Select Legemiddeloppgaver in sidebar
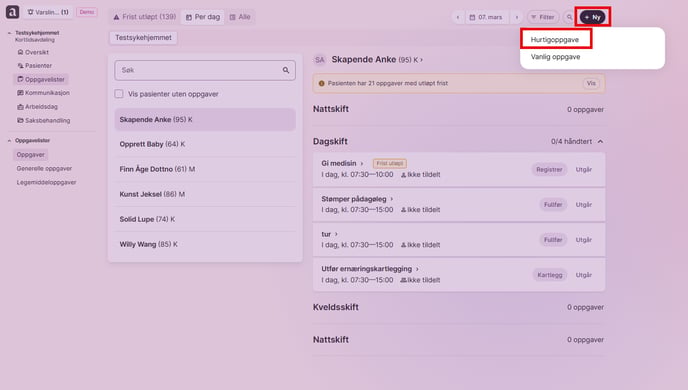The image size is (688, 390). click(x=47, y=182)
